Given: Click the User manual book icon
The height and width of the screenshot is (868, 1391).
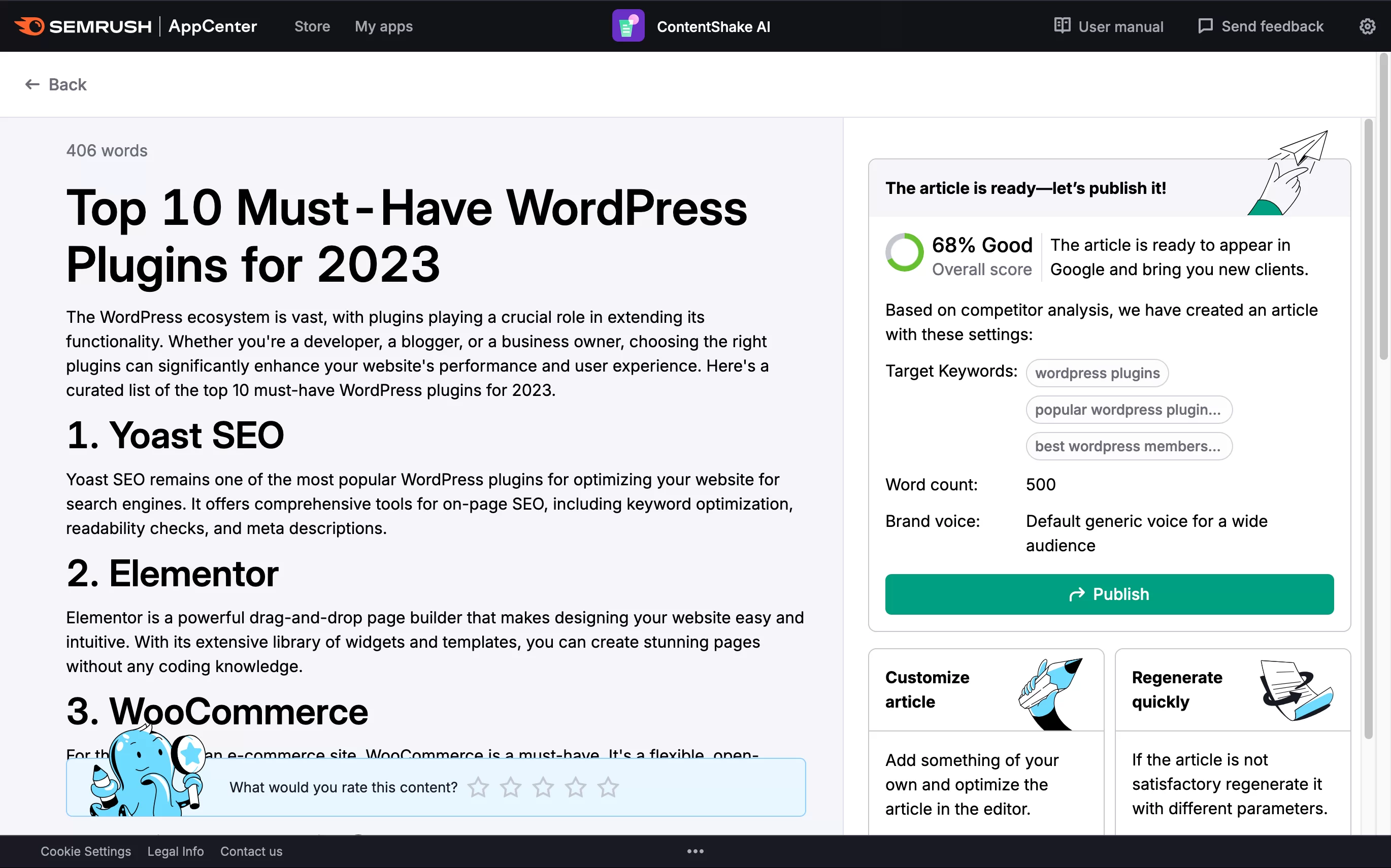Looking at the screenshot, I should (1062, 26).
